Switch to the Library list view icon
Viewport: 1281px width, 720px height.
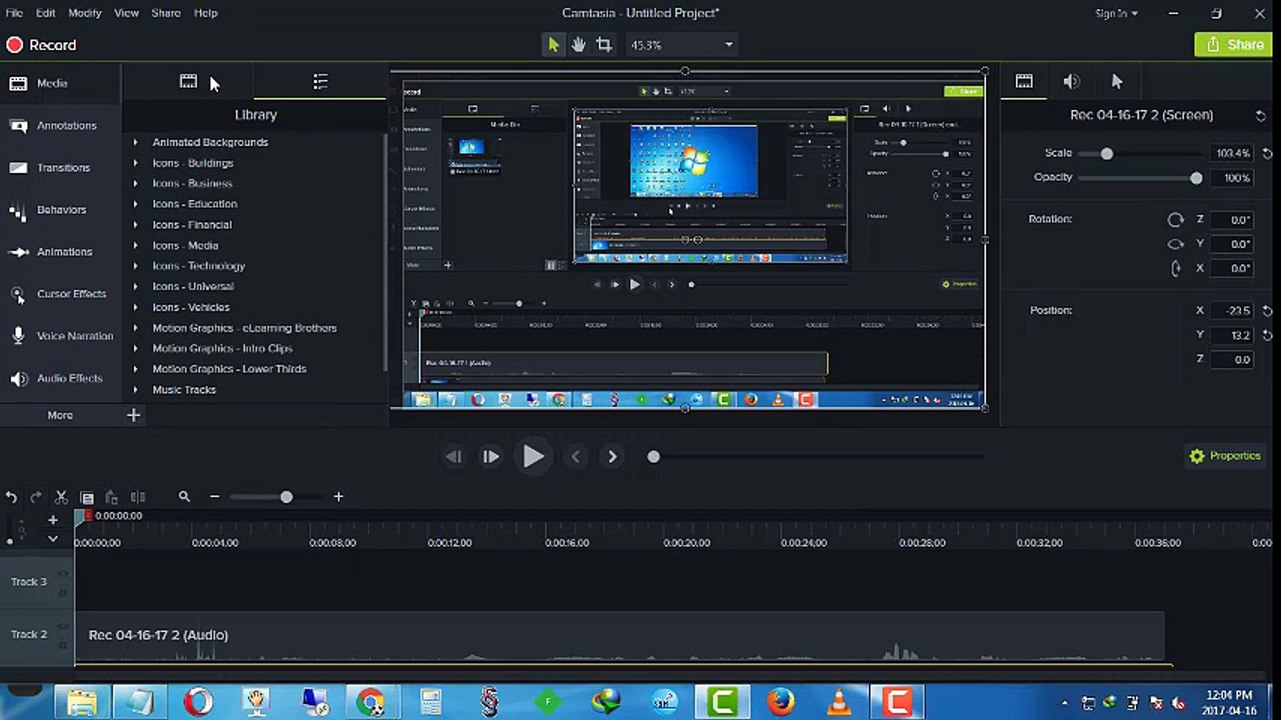(320, 82)
